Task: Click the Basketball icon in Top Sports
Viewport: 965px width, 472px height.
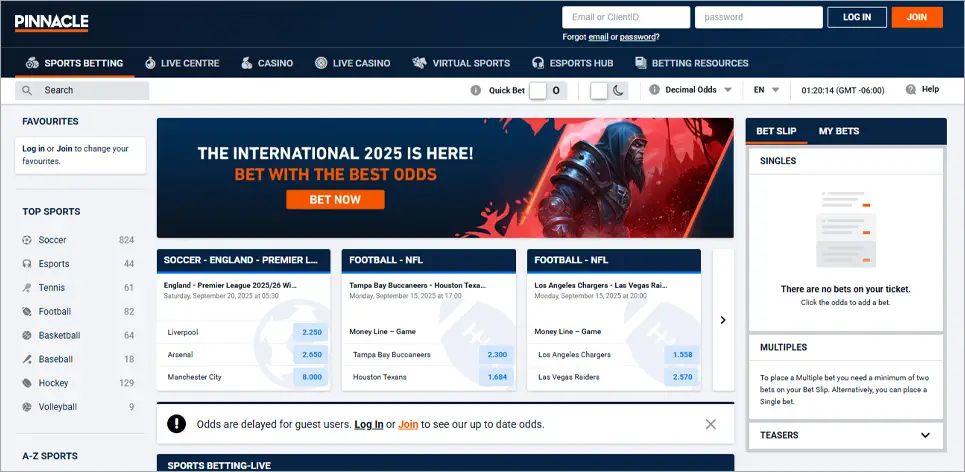Action: [27, 336]
